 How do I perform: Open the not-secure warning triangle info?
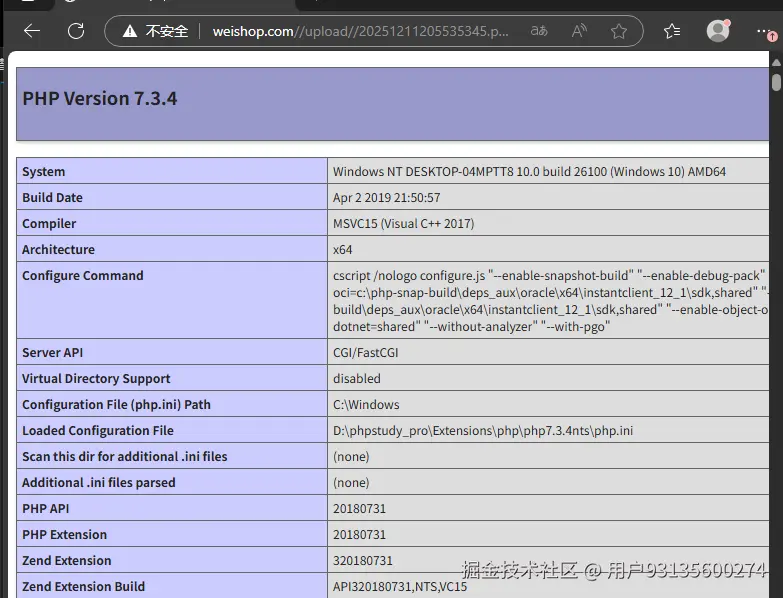130,31
